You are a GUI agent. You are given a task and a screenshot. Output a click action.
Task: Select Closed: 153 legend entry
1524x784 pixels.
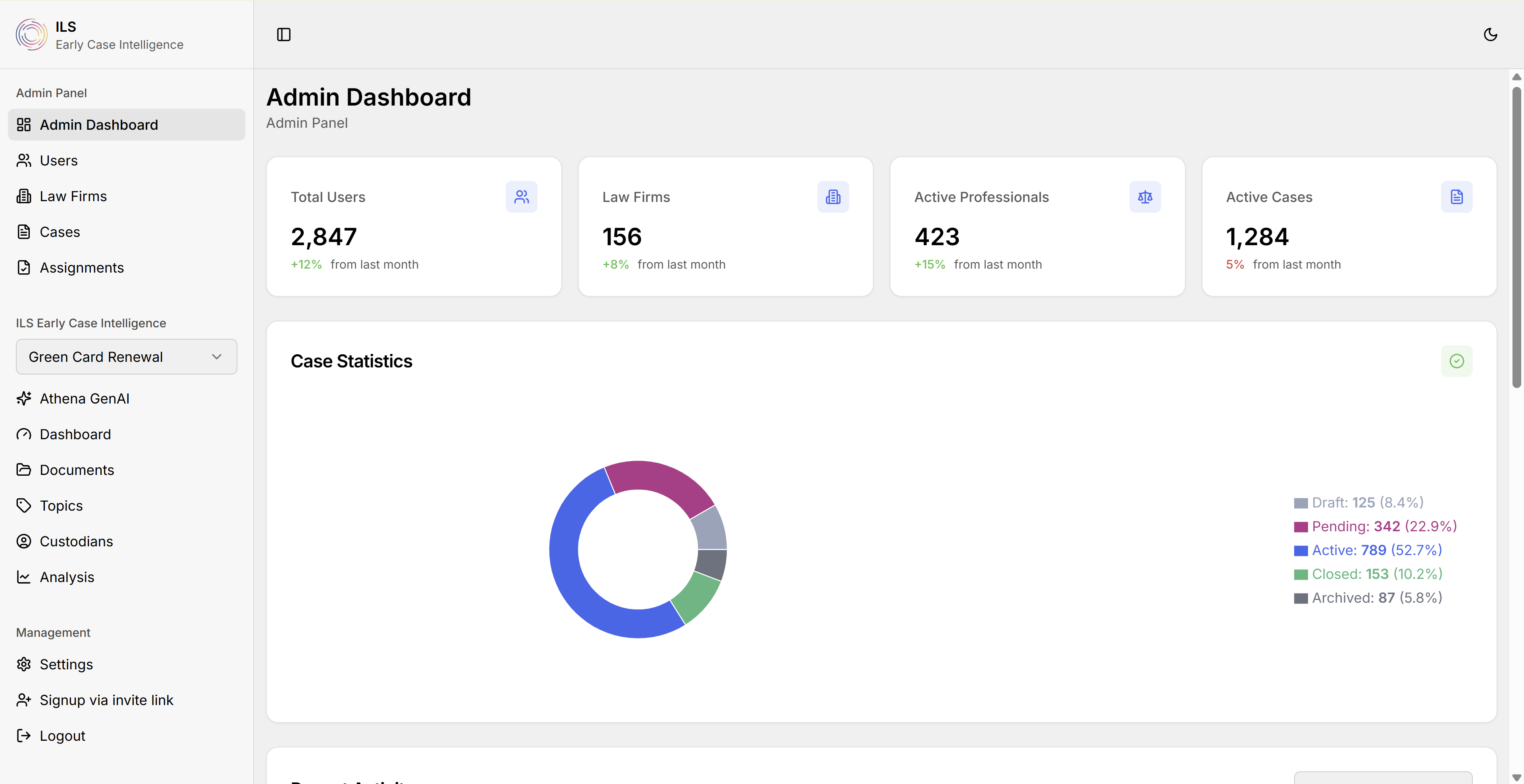click(1368, 574)
